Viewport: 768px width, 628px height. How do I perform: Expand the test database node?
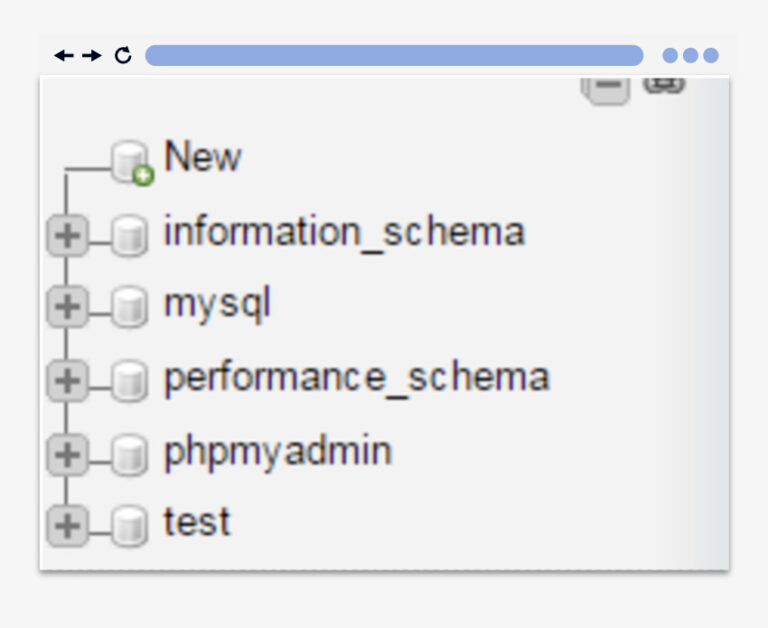coord(68,525)
